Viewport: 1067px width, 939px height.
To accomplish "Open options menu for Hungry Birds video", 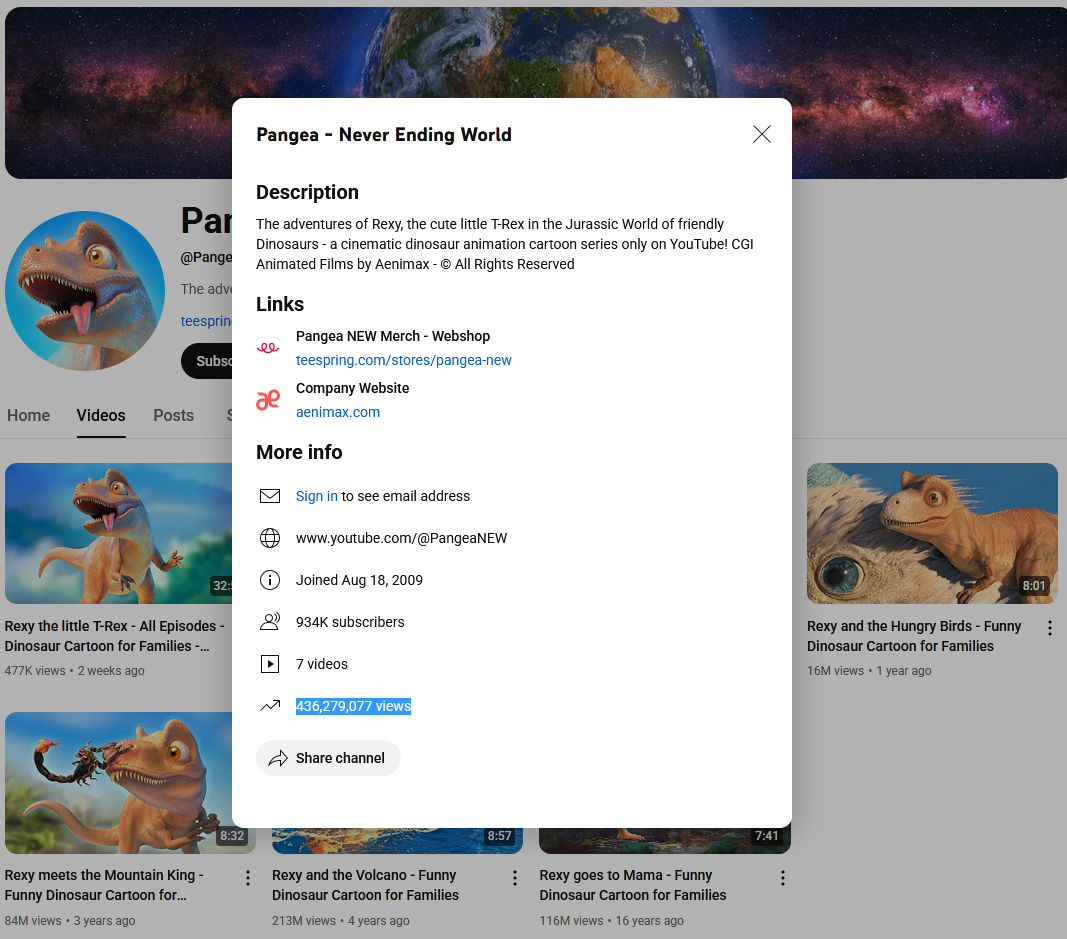I will tap(1049, 628).
